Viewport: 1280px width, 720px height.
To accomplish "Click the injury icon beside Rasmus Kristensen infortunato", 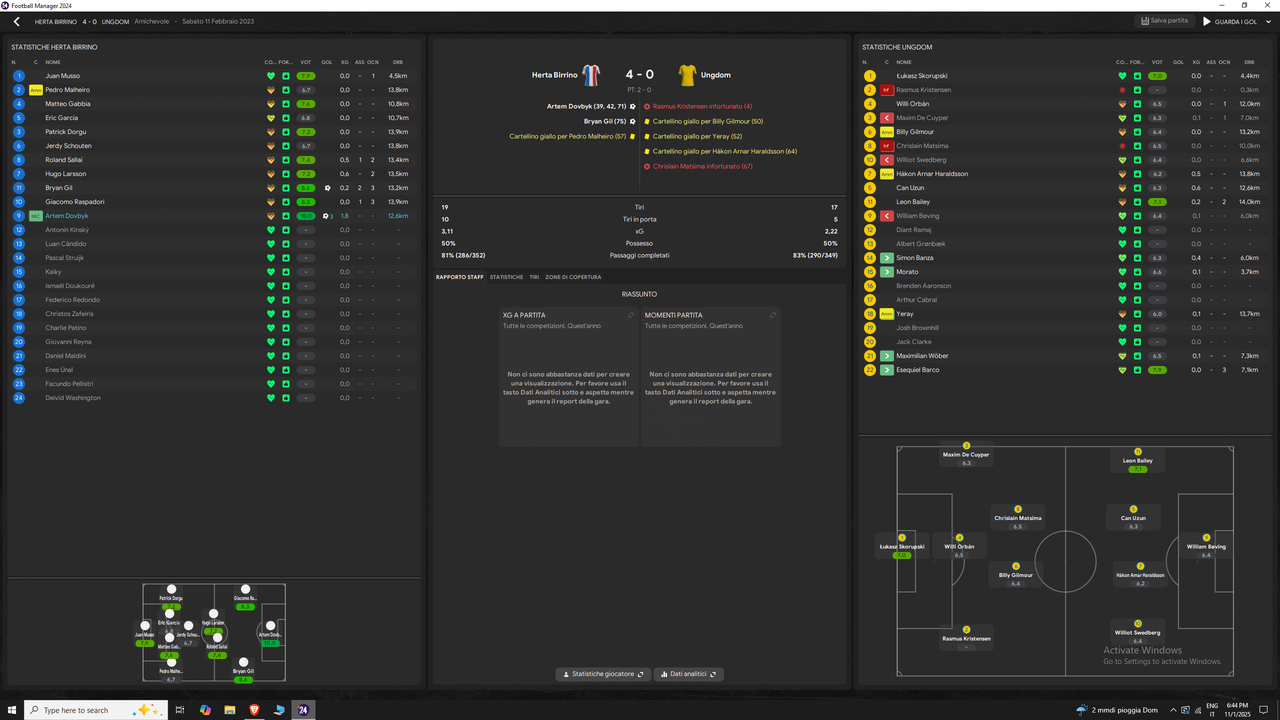I will tap(647, 106).
